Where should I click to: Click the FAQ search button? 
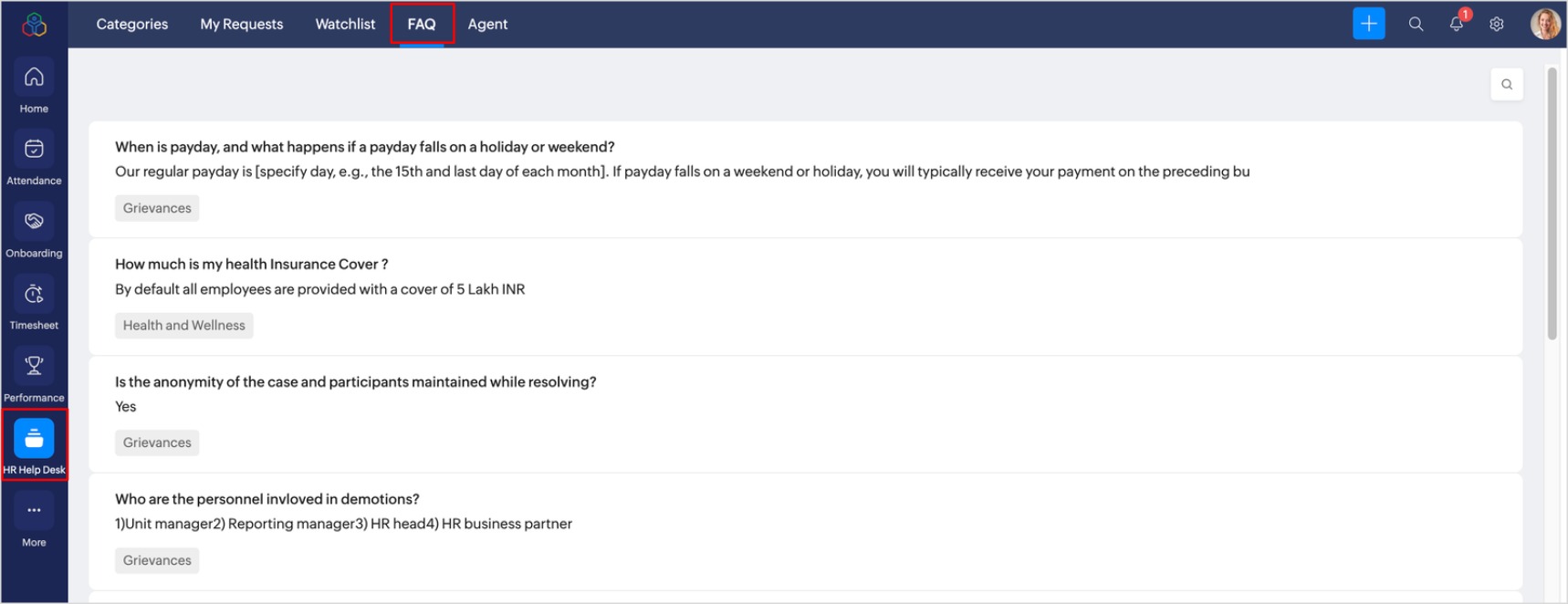click(x=1507, y=85)
